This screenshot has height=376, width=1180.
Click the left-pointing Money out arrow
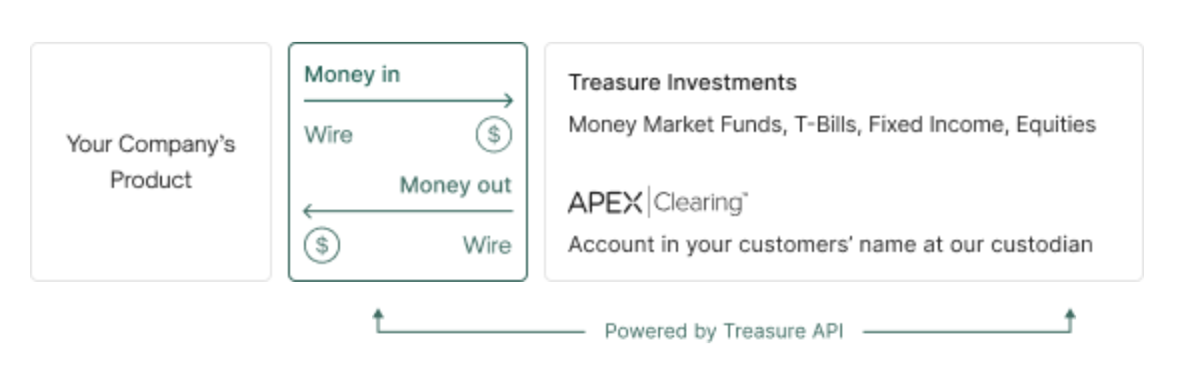[x=408, y=211]
